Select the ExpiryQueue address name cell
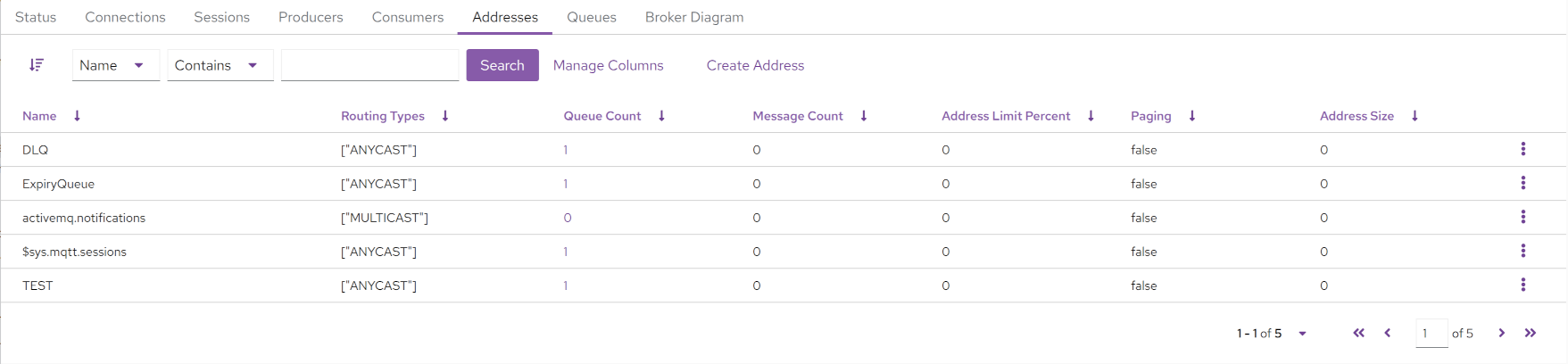 pos(58,184)
